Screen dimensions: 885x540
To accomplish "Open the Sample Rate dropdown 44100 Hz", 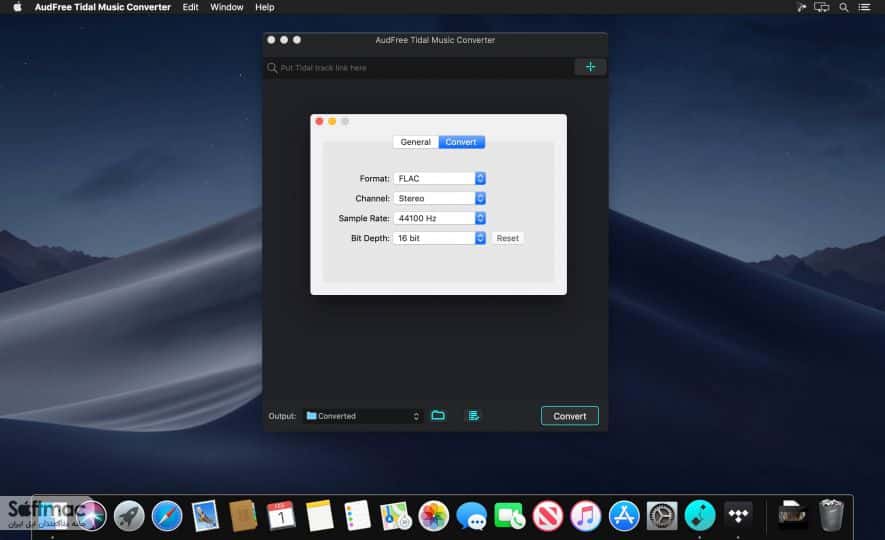I will pos(440,218).
